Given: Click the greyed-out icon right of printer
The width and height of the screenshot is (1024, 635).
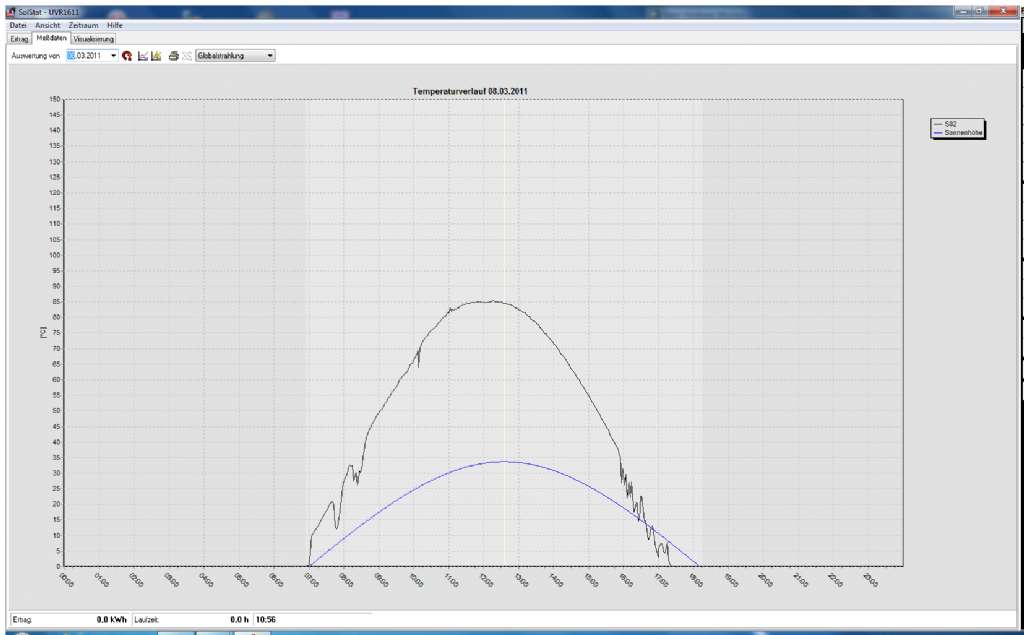Looking at the screenshot, I should [x=187, y=56].
